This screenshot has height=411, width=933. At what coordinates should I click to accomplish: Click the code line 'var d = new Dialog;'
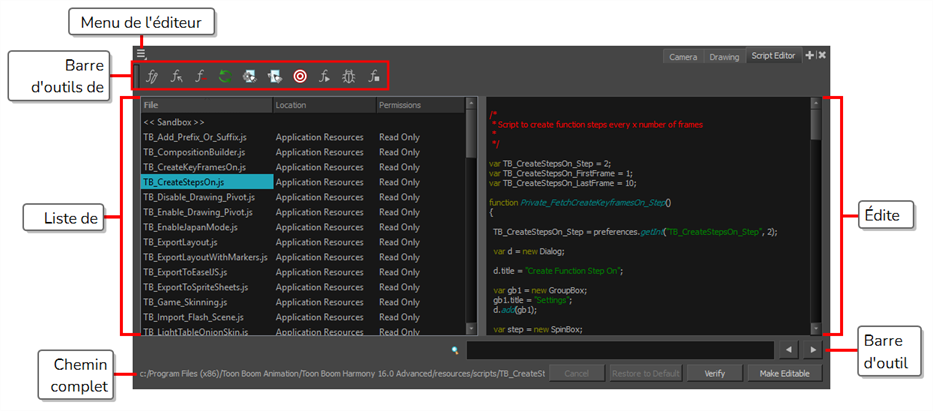(529, 251)
